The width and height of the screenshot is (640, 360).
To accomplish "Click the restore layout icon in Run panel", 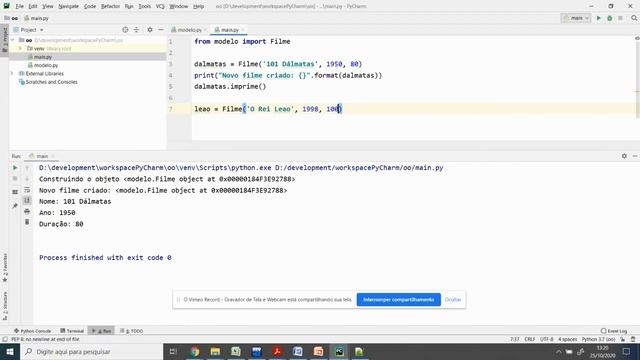I will click(x=15, y=192).
